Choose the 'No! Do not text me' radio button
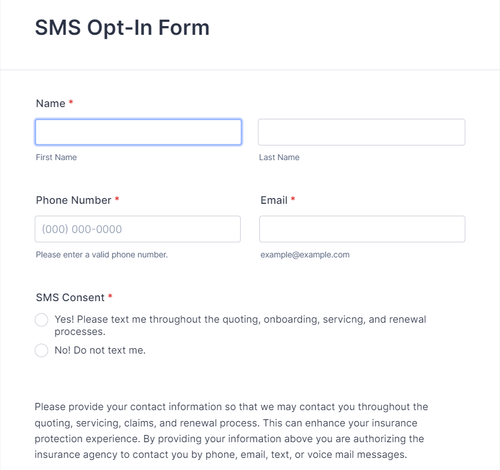This screenshot has height=470, width=500. tap(42, 350)
